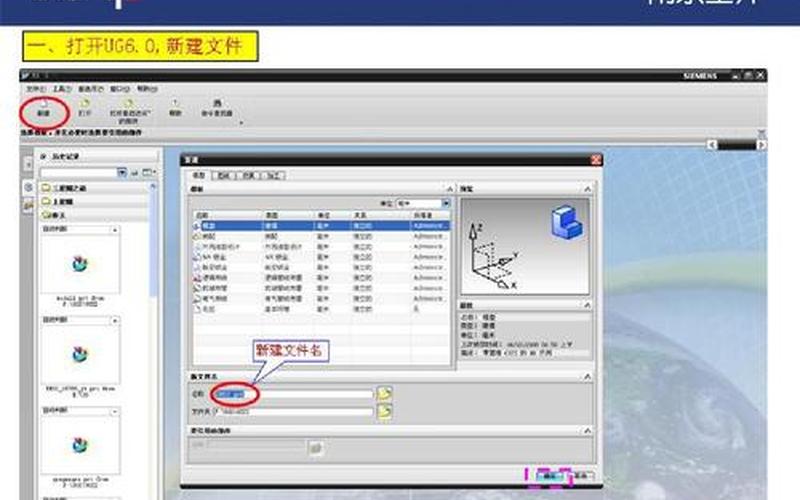This screenshot has width=800, height=500.
Task: Open the 文件 (File) menu
Action: (36, 89)
